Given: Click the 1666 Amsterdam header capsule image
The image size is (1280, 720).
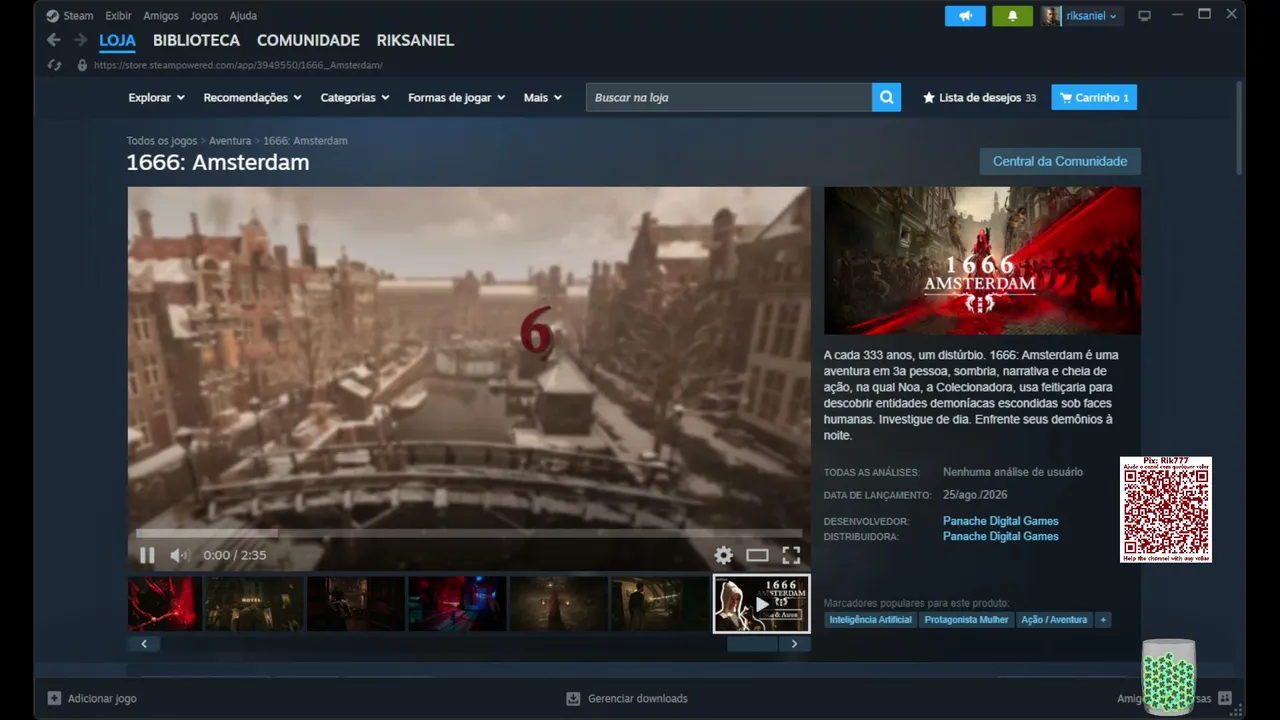Looking at the screenshot, I should (982, 261).
